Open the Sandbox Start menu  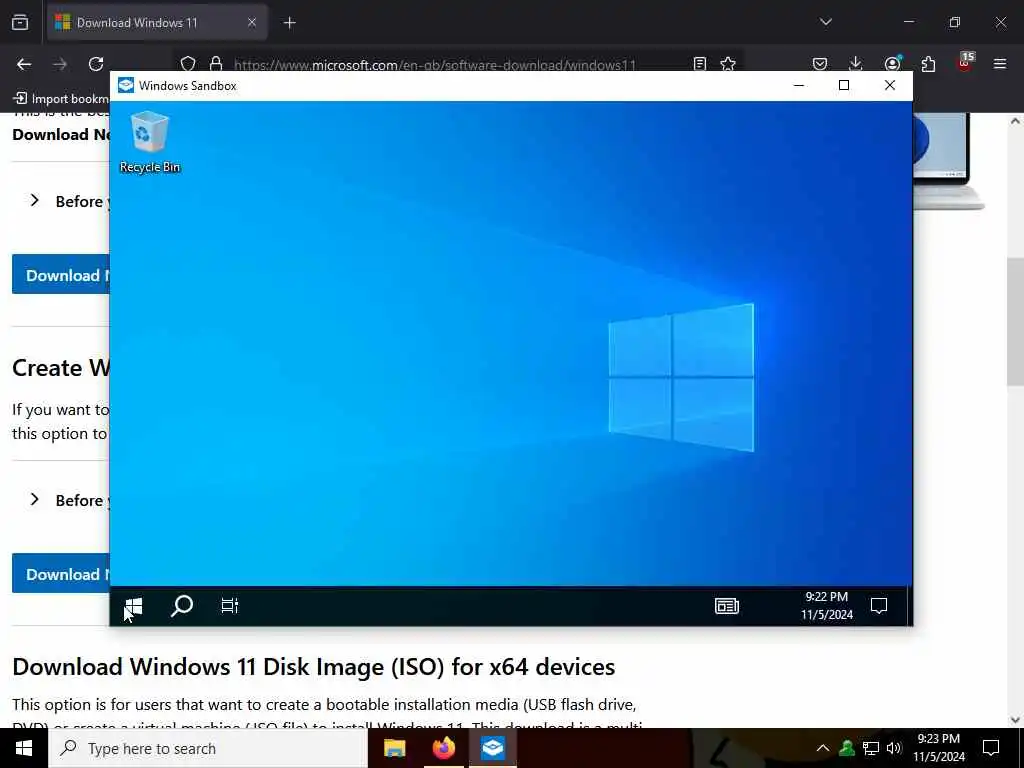click(x=133, y=606)
